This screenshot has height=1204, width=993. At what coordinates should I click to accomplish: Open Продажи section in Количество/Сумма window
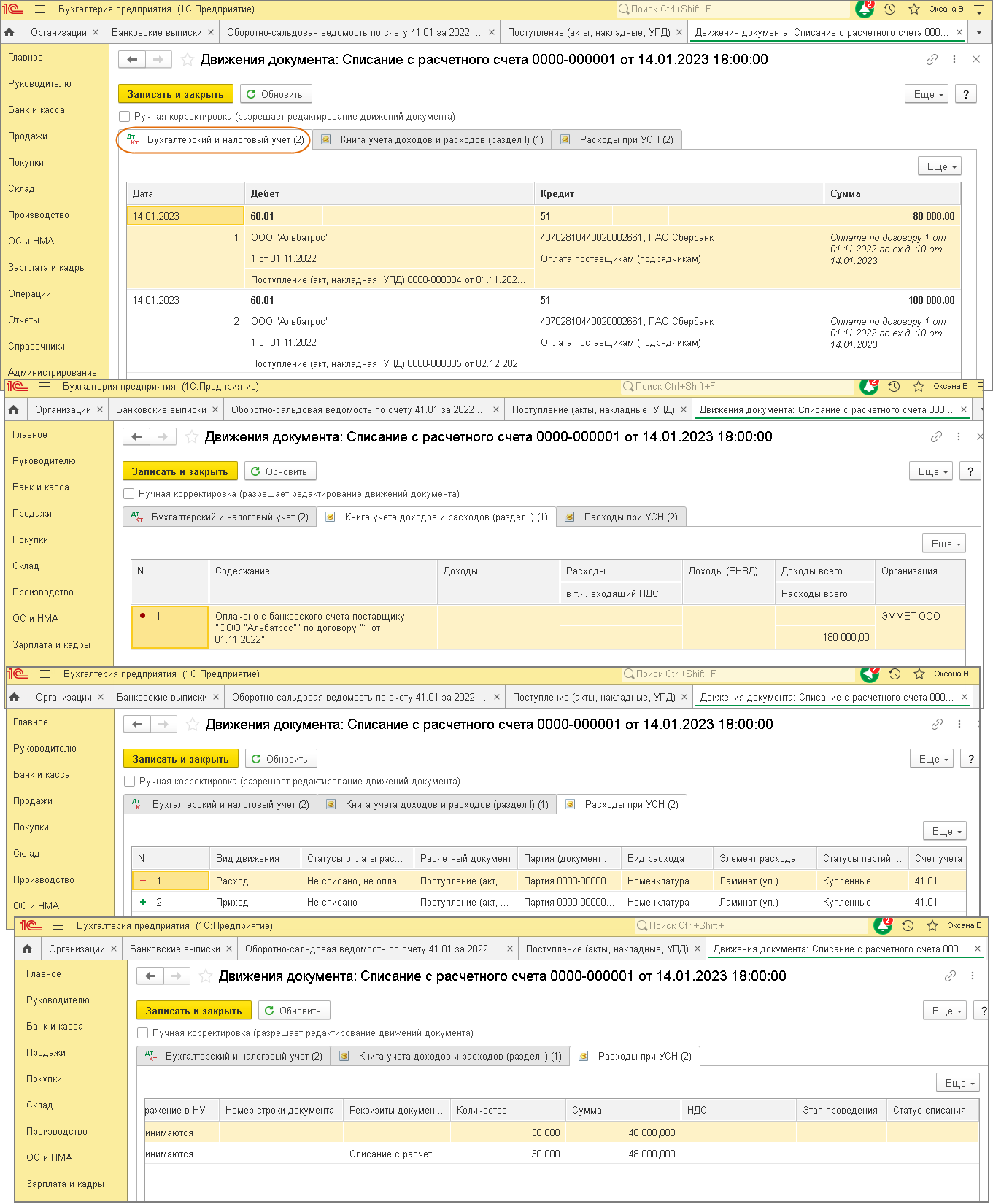tap(46, 1052)
